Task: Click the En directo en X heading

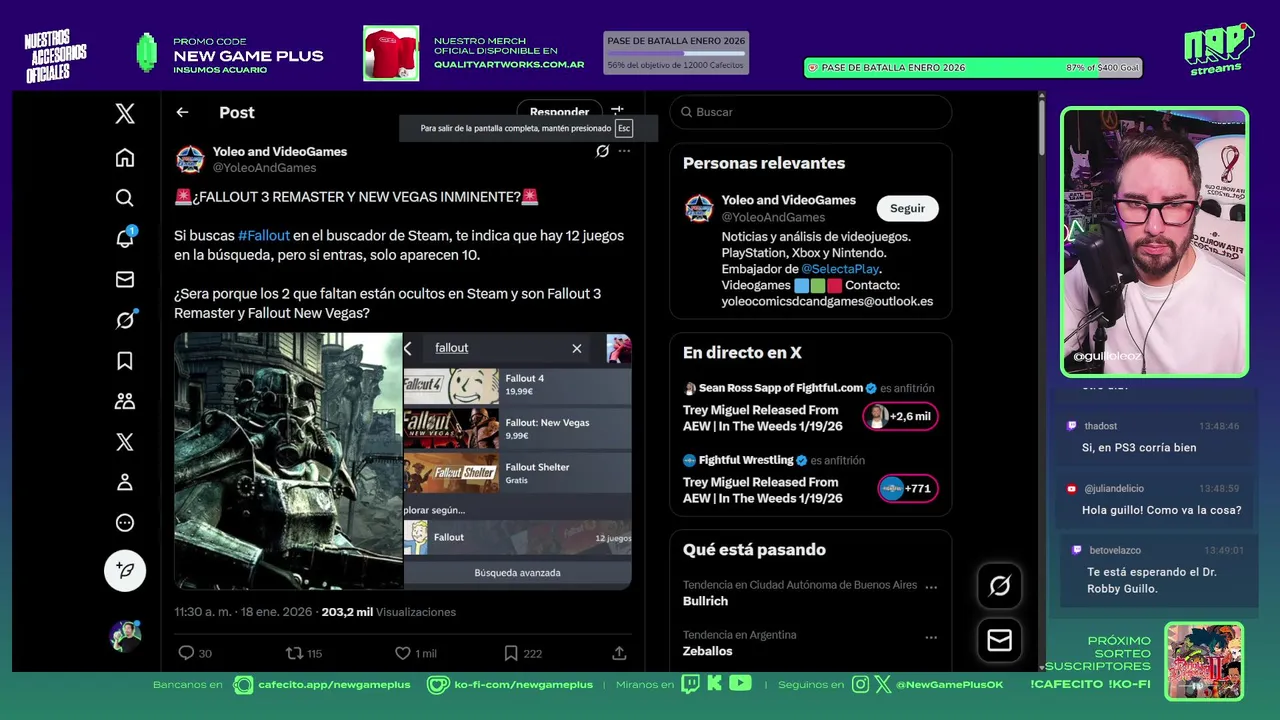Action: (x=742, y=353)
